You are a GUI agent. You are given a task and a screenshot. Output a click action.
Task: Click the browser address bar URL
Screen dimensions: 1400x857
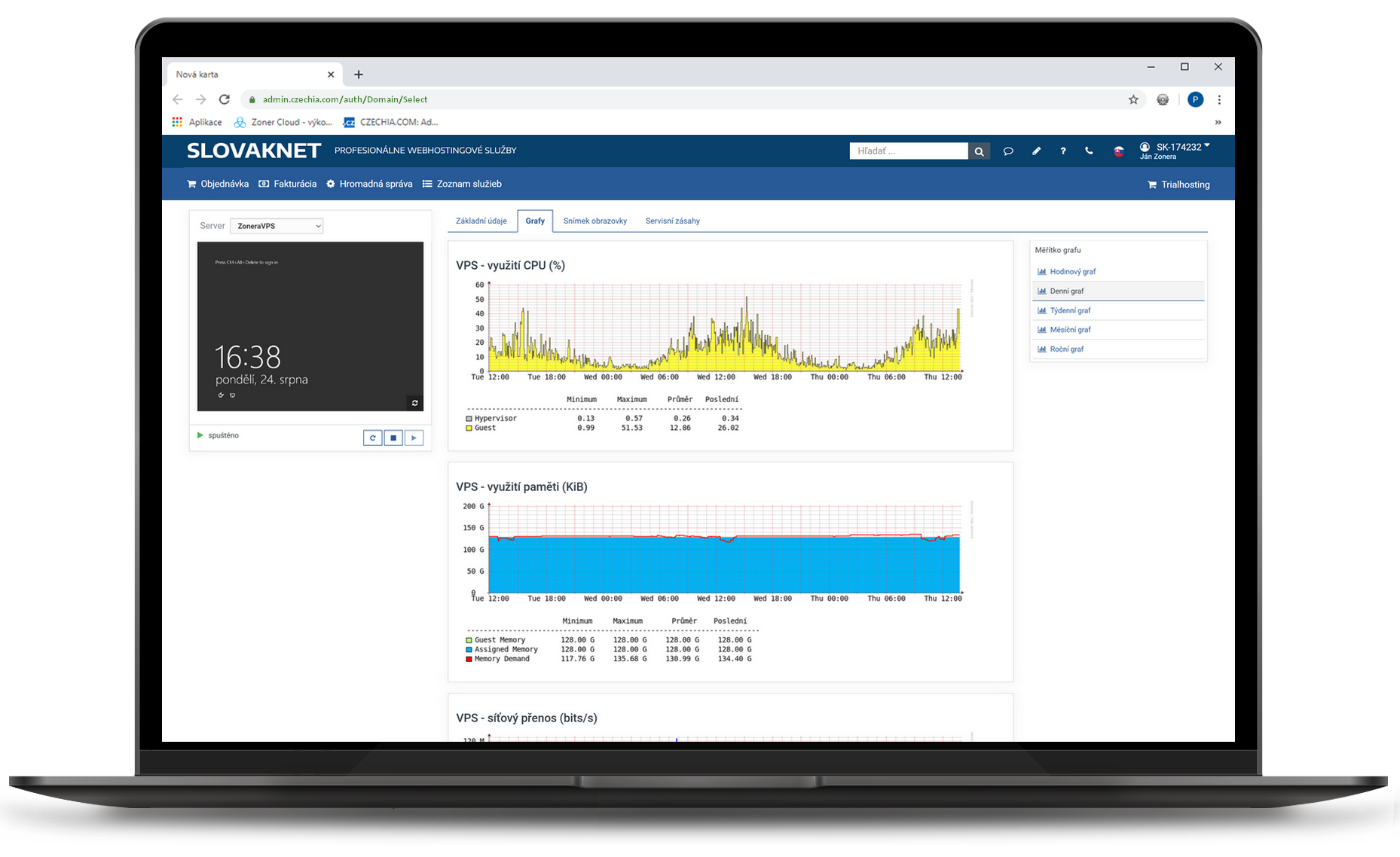coord(345,99)
